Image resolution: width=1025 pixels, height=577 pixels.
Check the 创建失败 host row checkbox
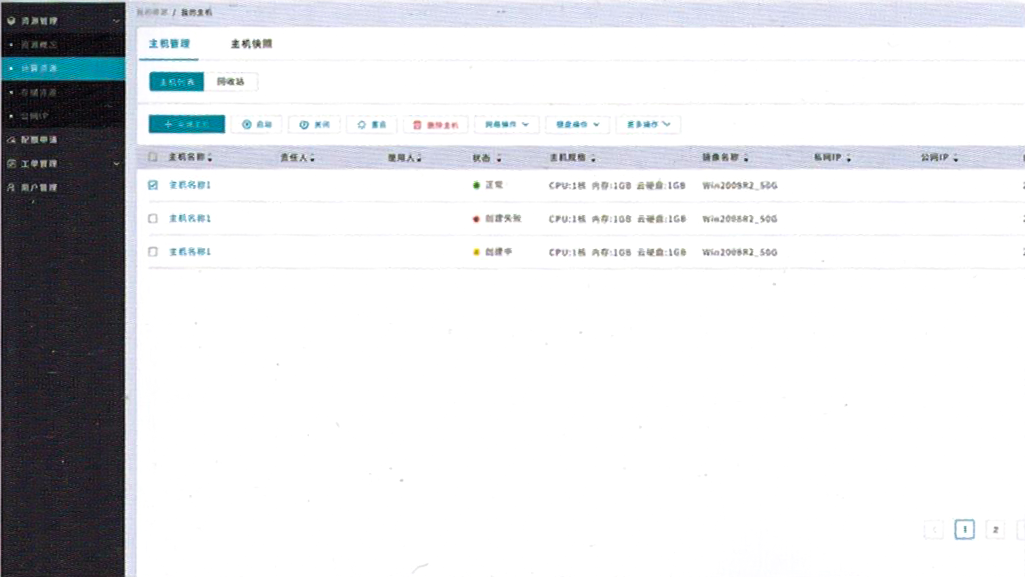coord(153,218)
